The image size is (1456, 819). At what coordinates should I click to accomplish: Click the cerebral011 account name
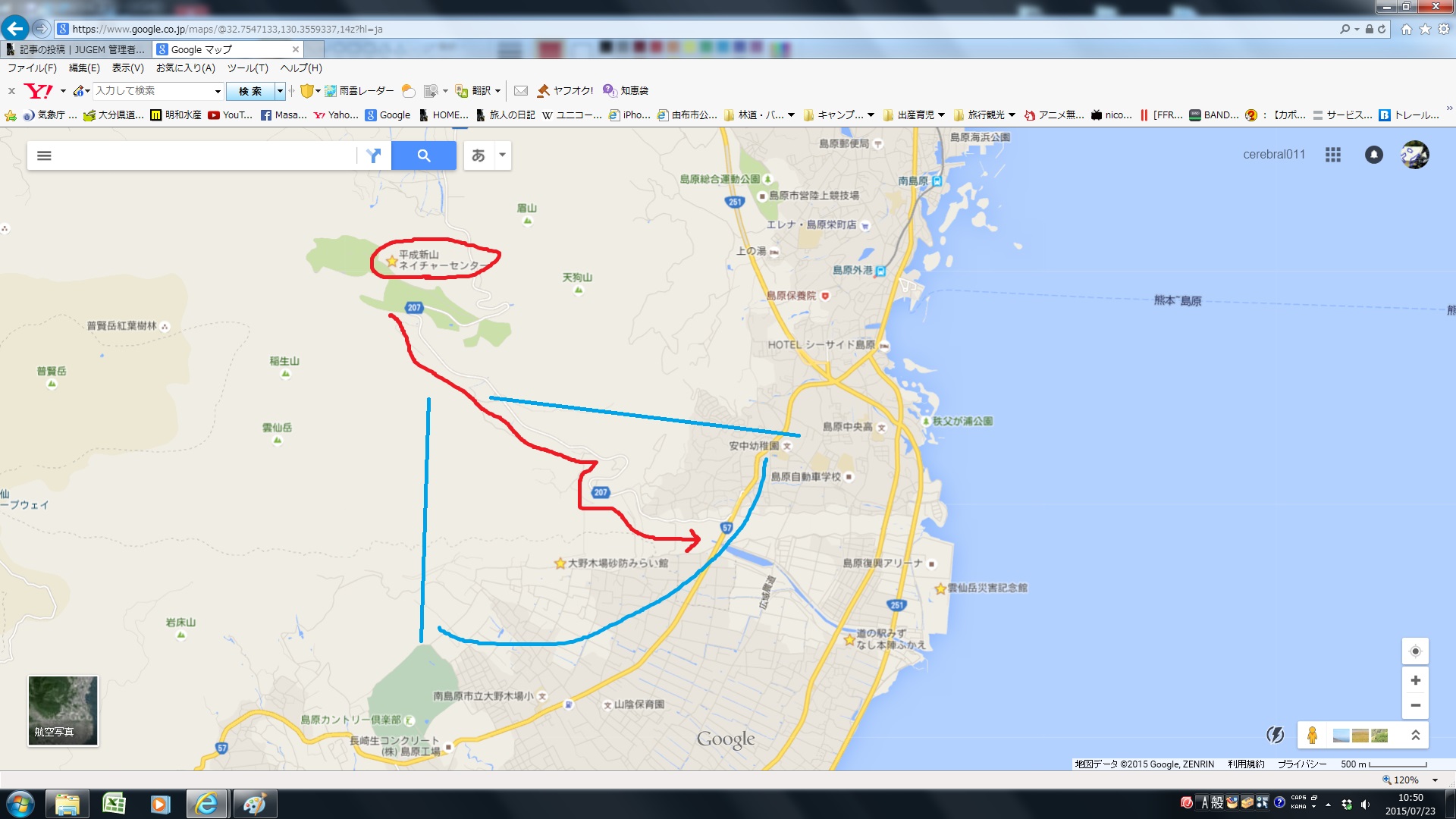(1274, 155)
